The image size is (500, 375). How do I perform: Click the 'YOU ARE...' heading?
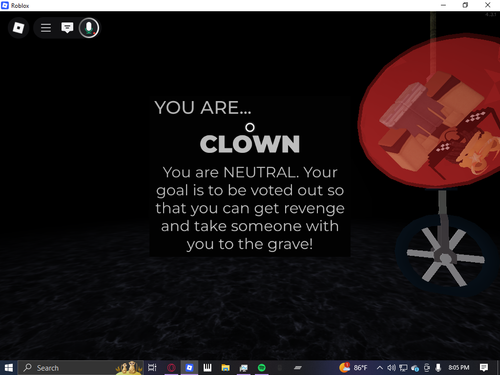(203, 108)
